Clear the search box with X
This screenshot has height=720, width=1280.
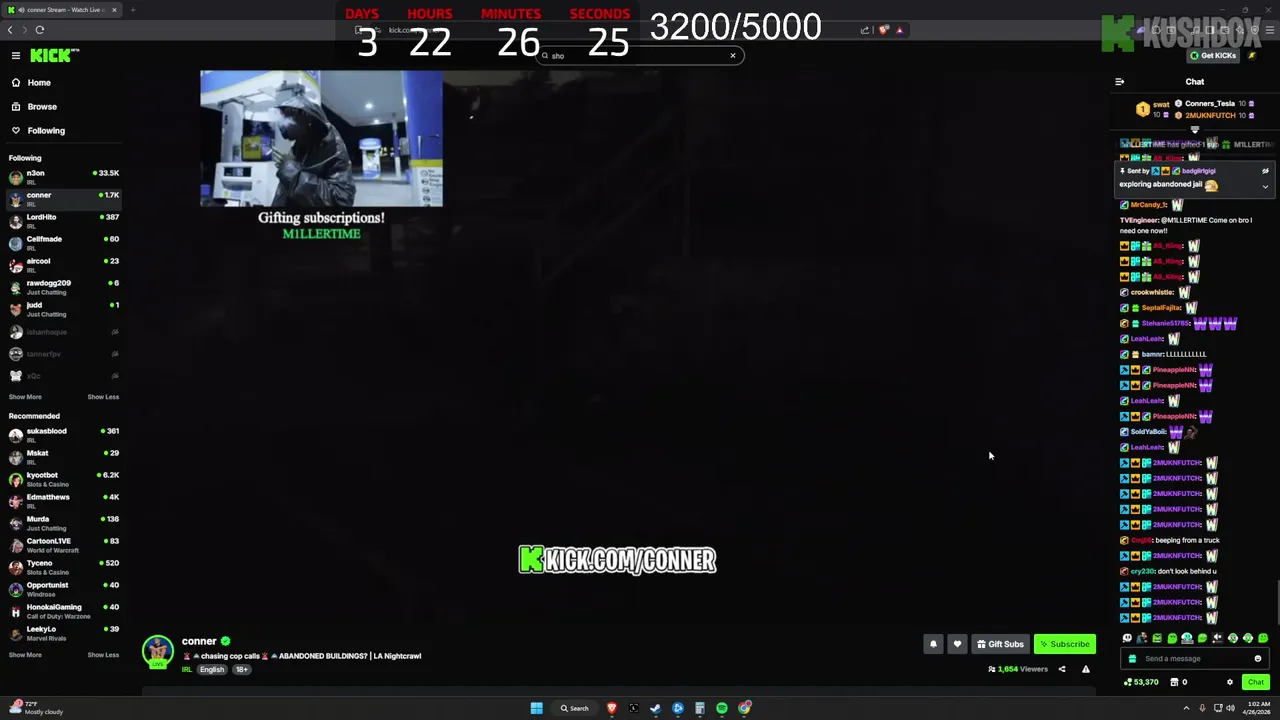[733, 56]
